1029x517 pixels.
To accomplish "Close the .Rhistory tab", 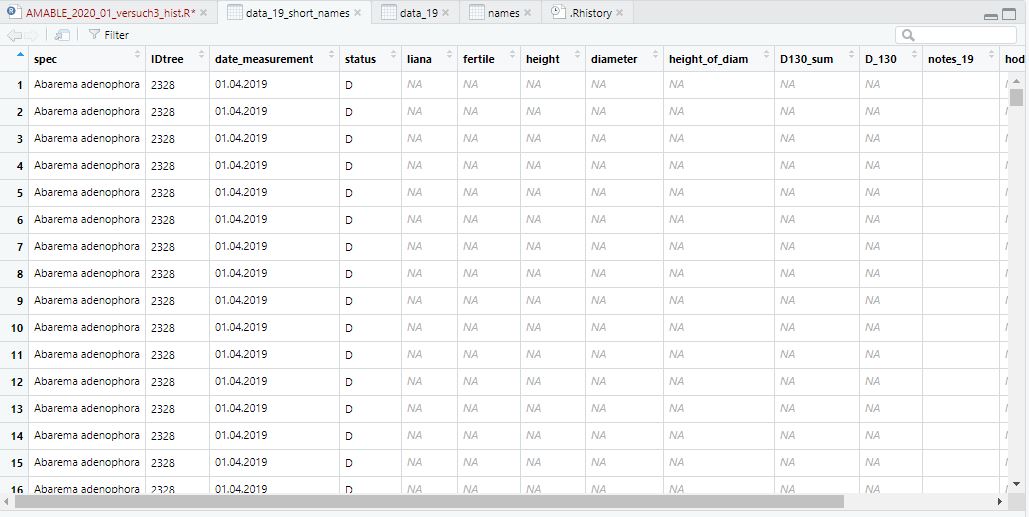I will (x=620, y=13).
